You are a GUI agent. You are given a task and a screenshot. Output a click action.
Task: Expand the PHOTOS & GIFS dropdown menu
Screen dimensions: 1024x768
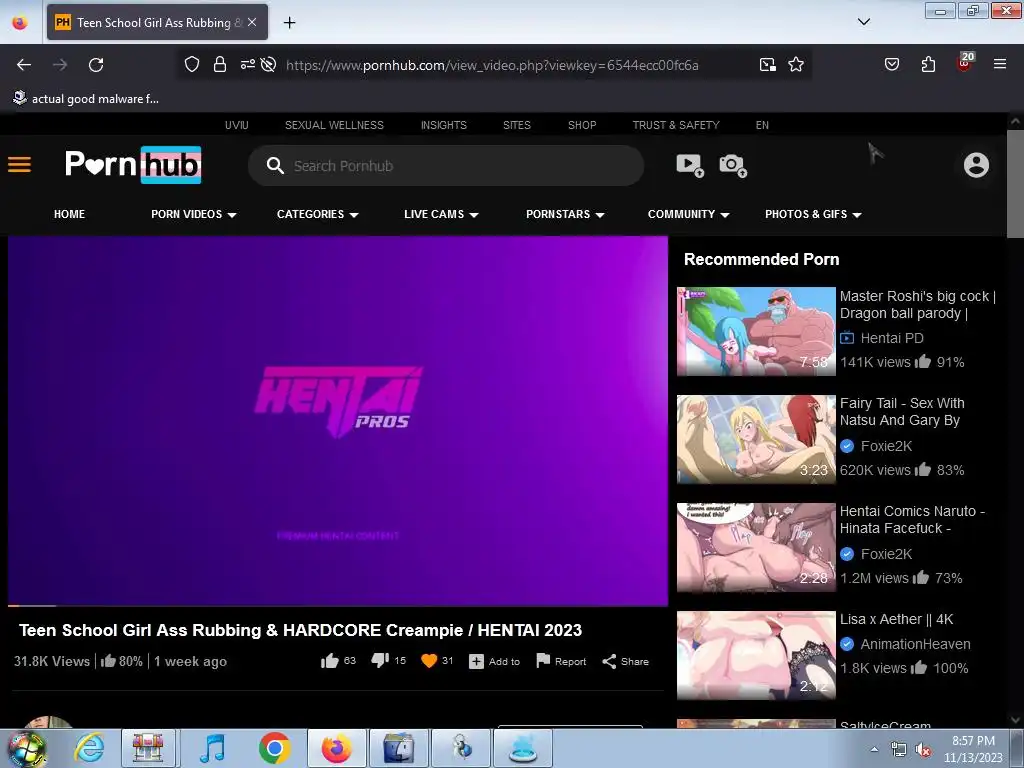click(813, 214)
